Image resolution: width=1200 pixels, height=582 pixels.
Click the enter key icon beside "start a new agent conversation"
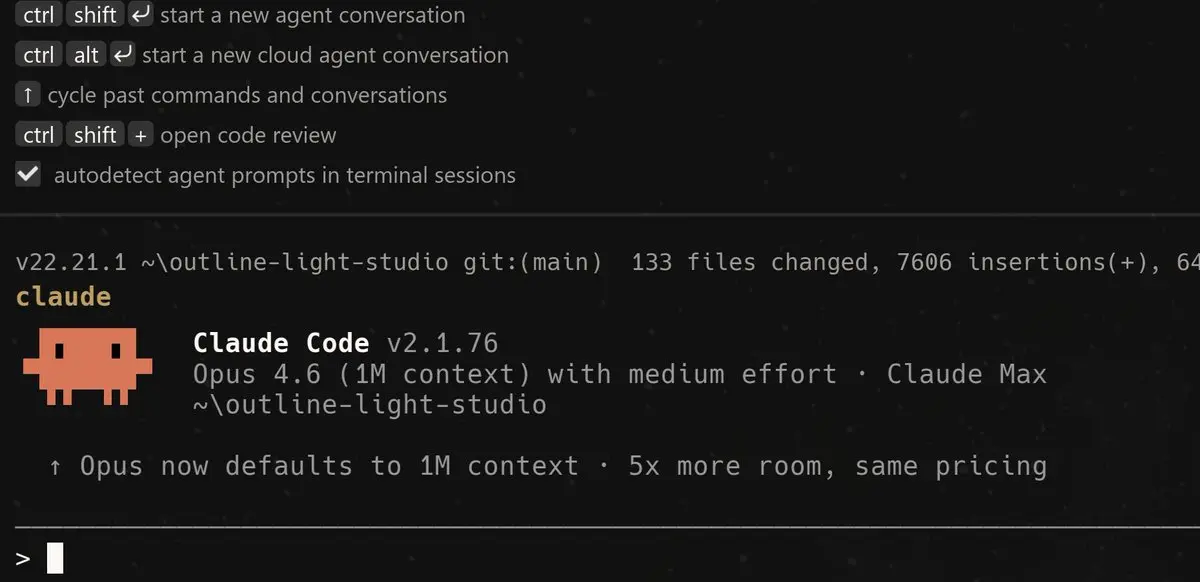click(x=140, y=15)
